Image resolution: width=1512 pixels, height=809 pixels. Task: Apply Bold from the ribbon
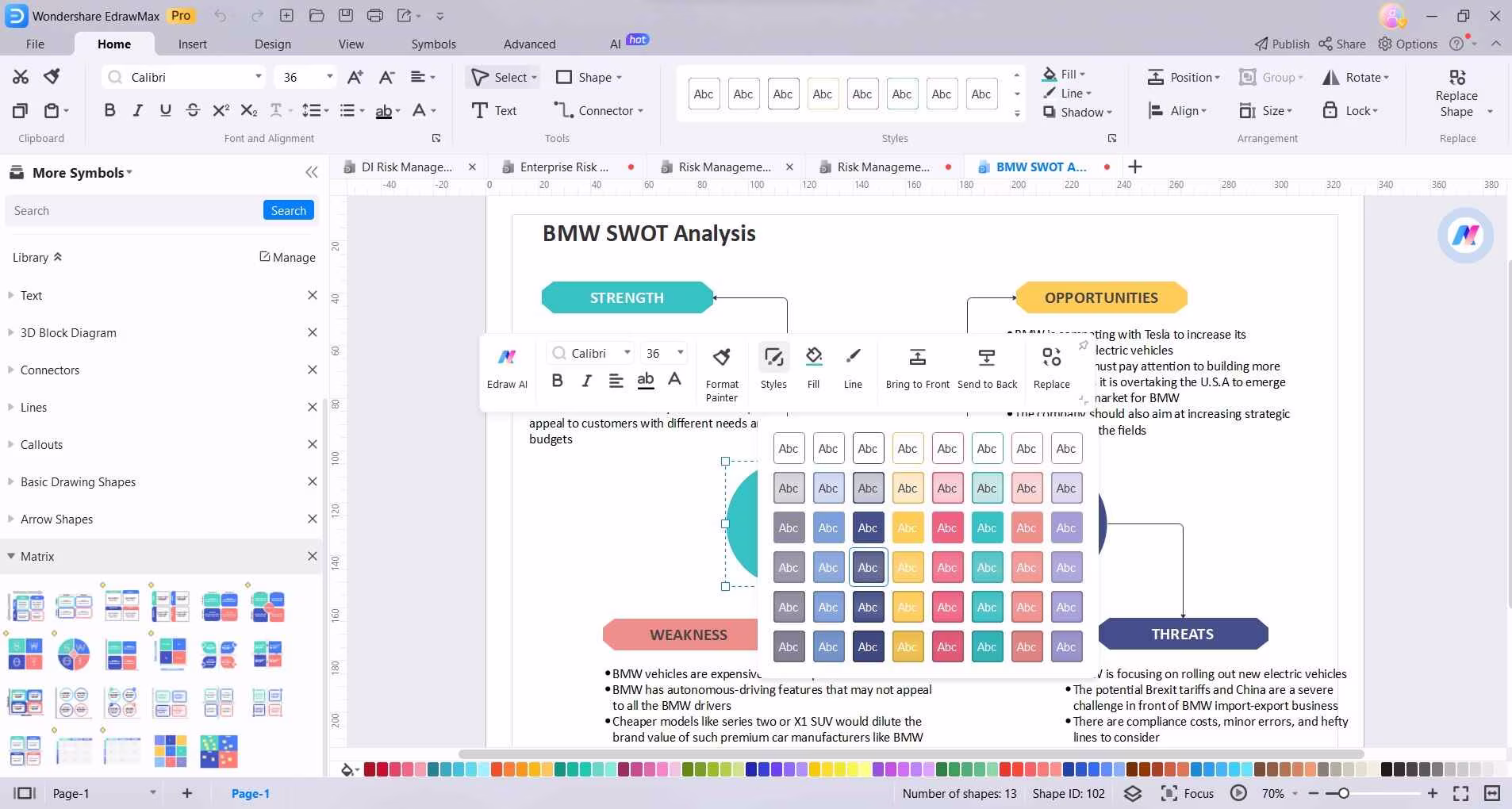click(109, 110)
